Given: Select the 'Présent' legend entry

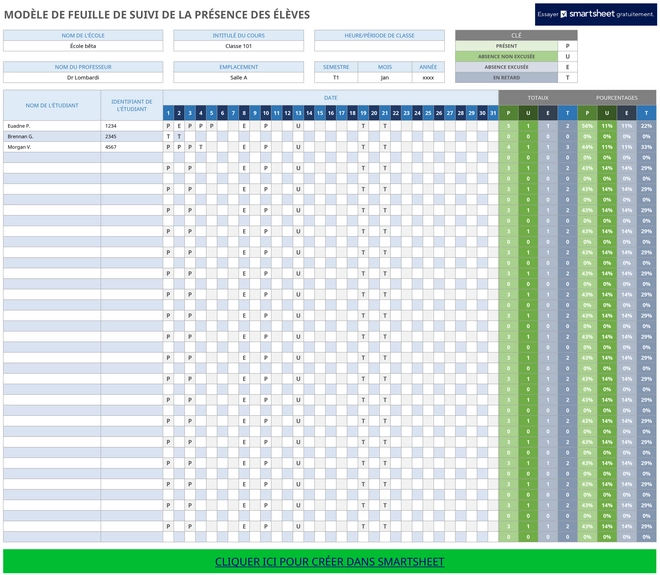Looking at the screenshot, I should click(506, 46).
